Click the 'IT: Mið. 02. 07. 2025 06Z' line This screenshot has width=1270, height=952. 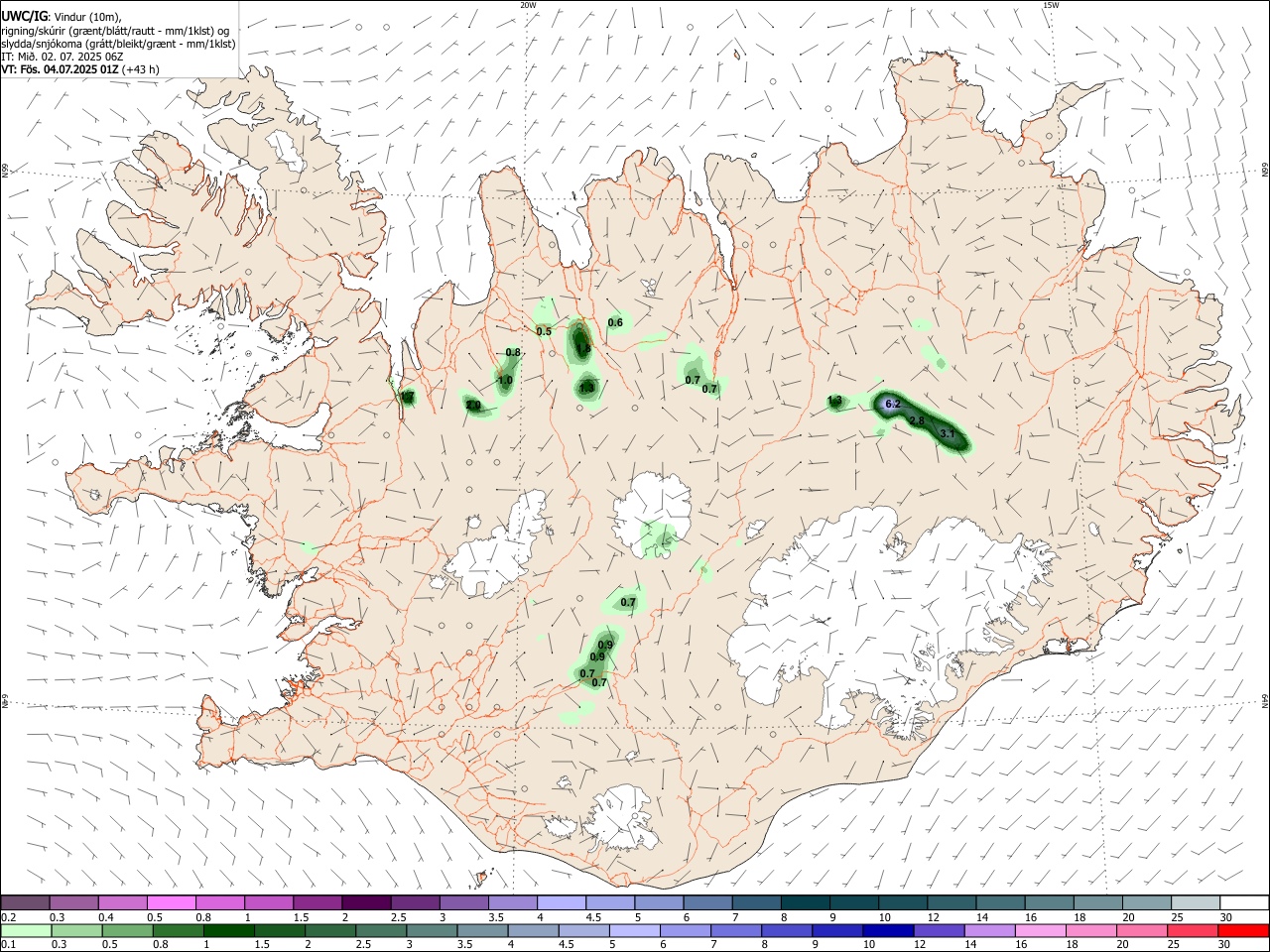[x=63, y=57]
